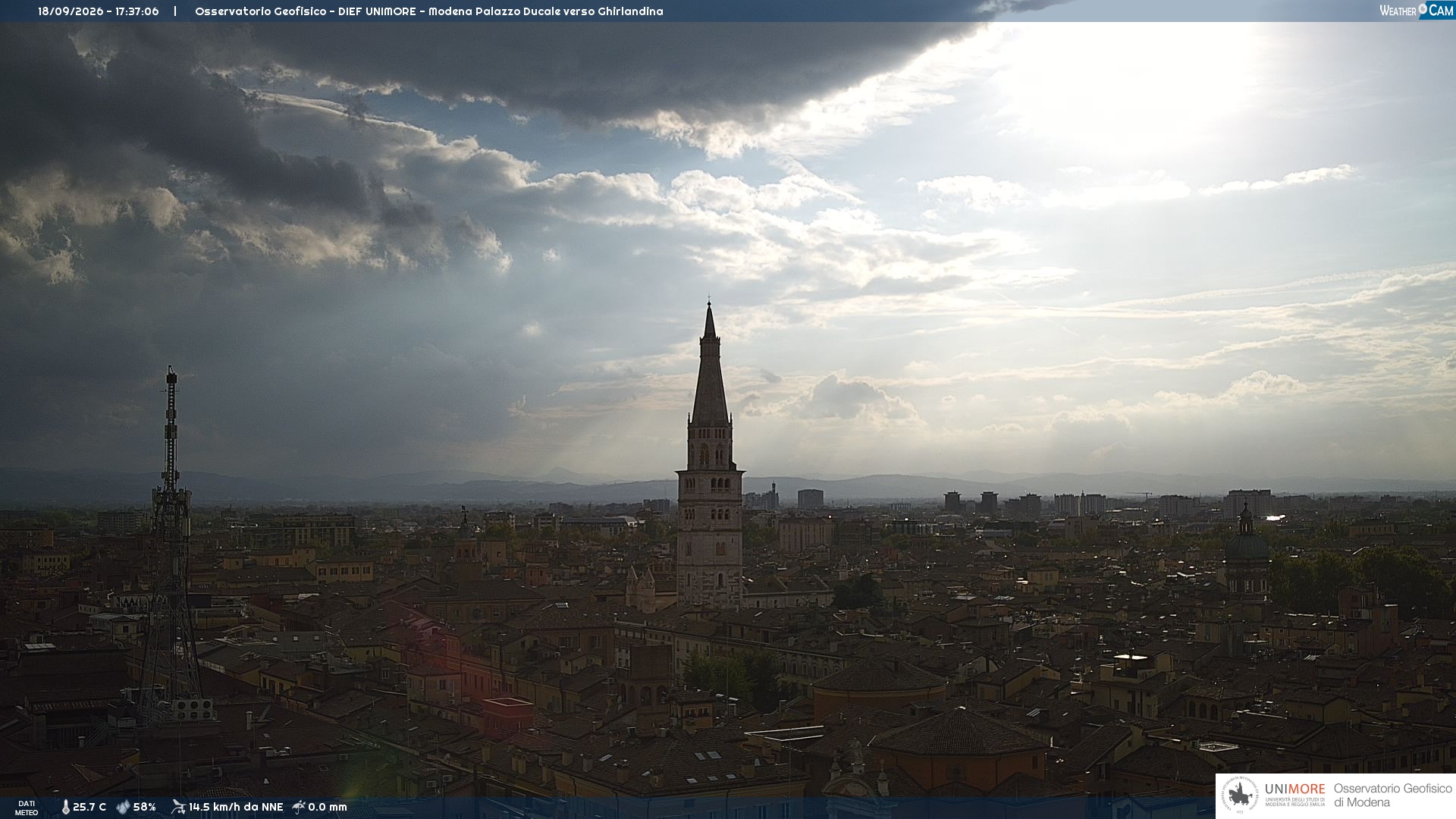Click the wind anemometer icon
This screenshot has width=1456, height=819.
point(178,807)
